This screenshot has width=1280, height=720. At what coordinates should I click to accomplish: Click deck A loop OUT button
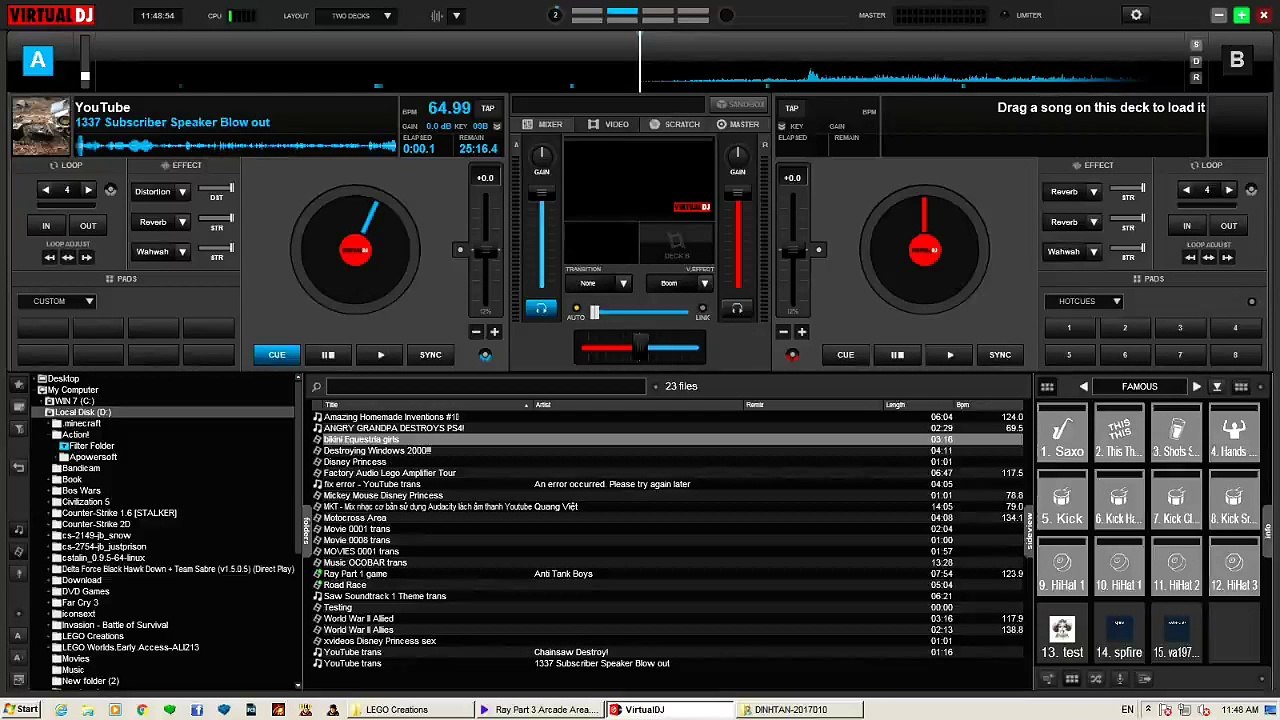pyautogui.click(x=88, y=226)
